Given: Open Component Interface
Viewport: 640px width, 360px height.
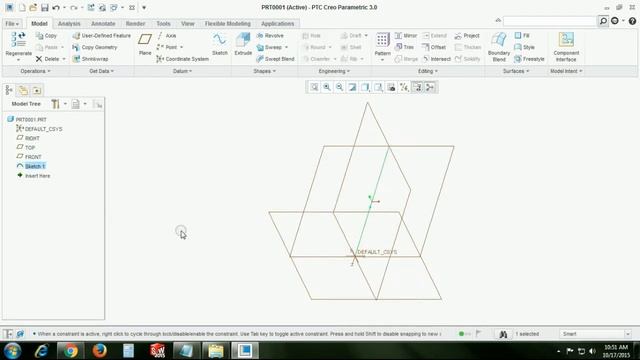Looking at the screenshot, I should click(x=566, y=47).
